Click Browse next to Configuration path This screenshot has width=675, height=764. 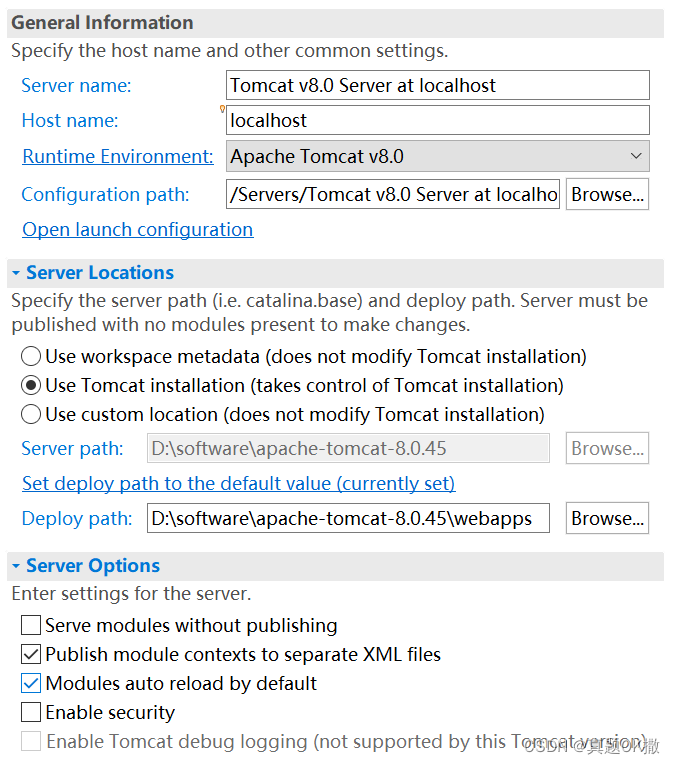607,194
